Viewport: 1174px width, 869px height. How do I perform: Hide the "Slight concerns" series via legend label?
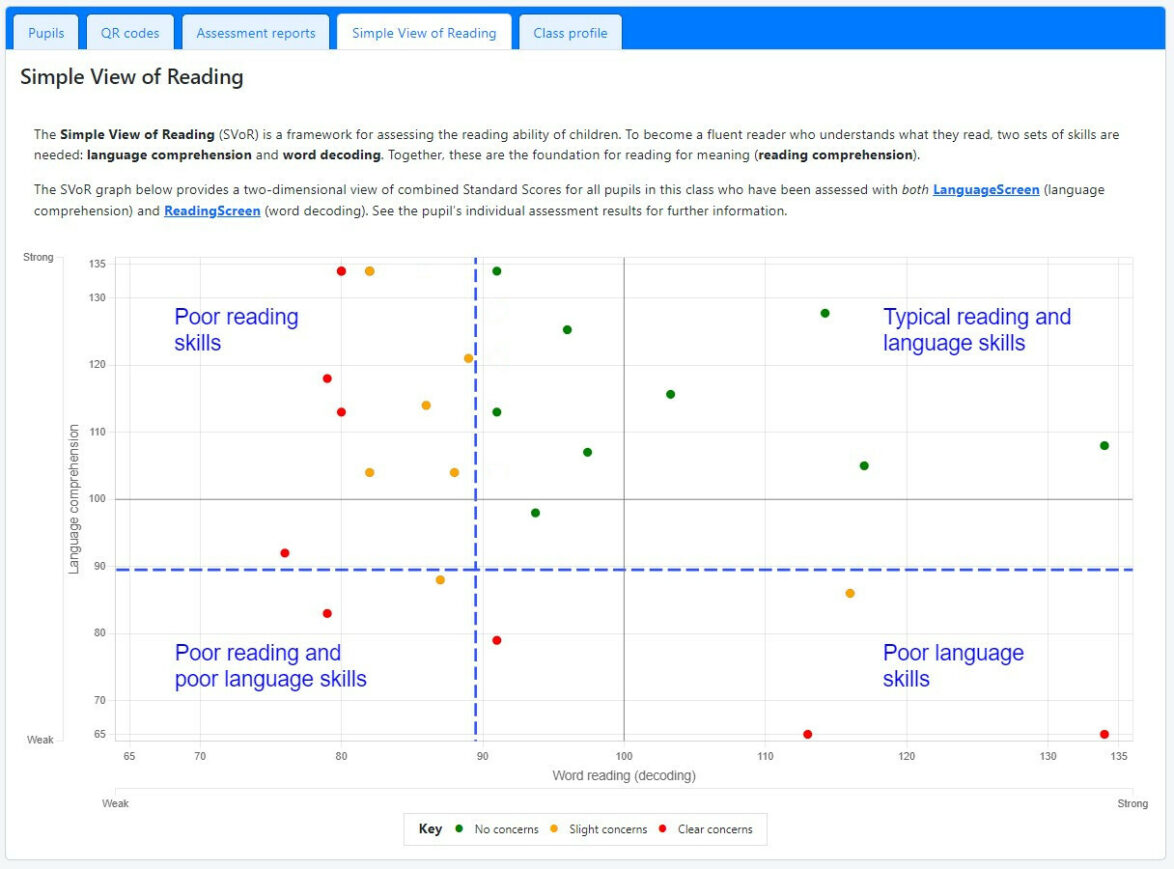(607, 829)
